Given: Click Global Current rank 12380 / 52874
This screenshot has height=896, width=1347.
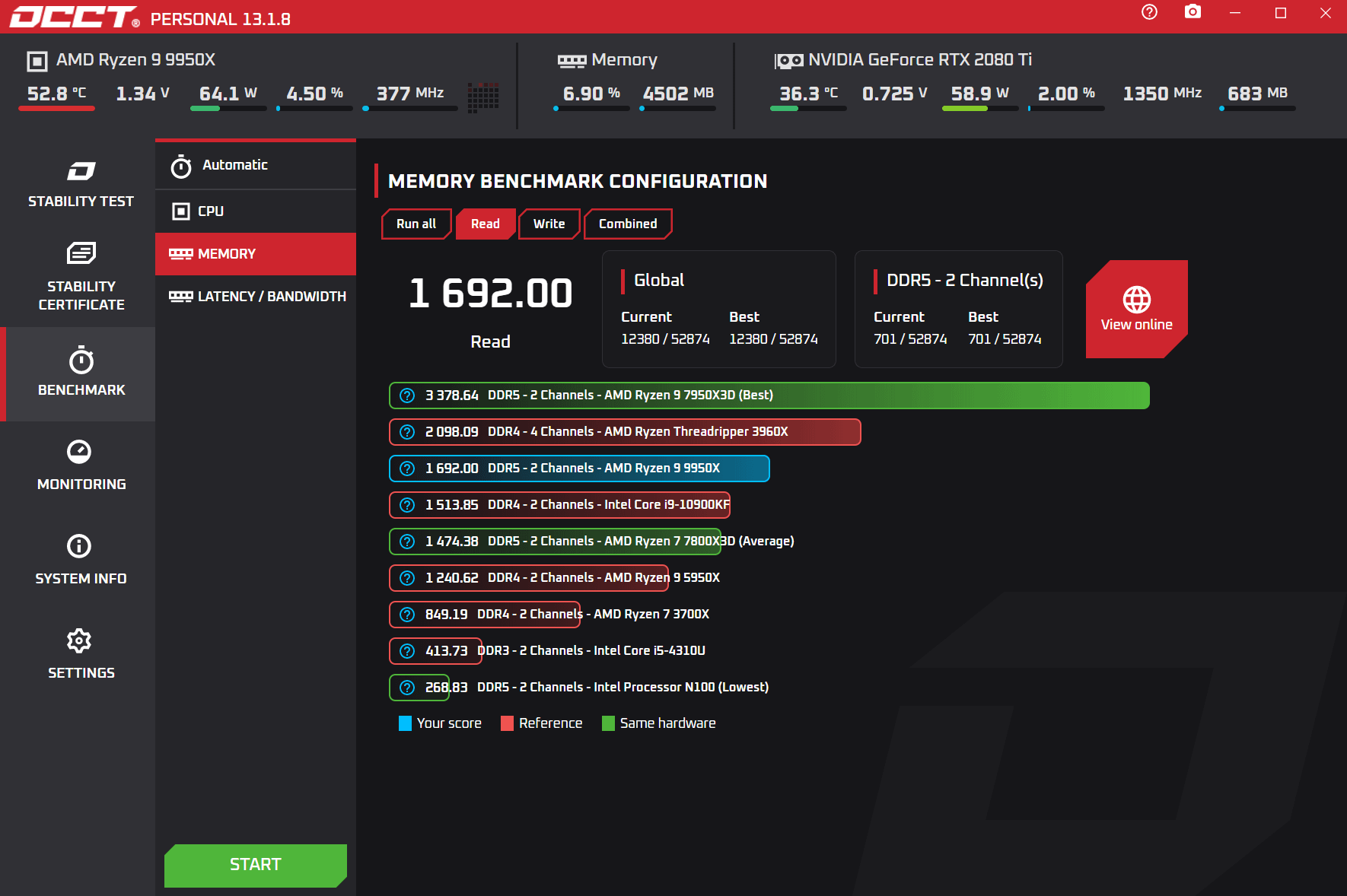Looking at the screenshot, I should point(665,339).
